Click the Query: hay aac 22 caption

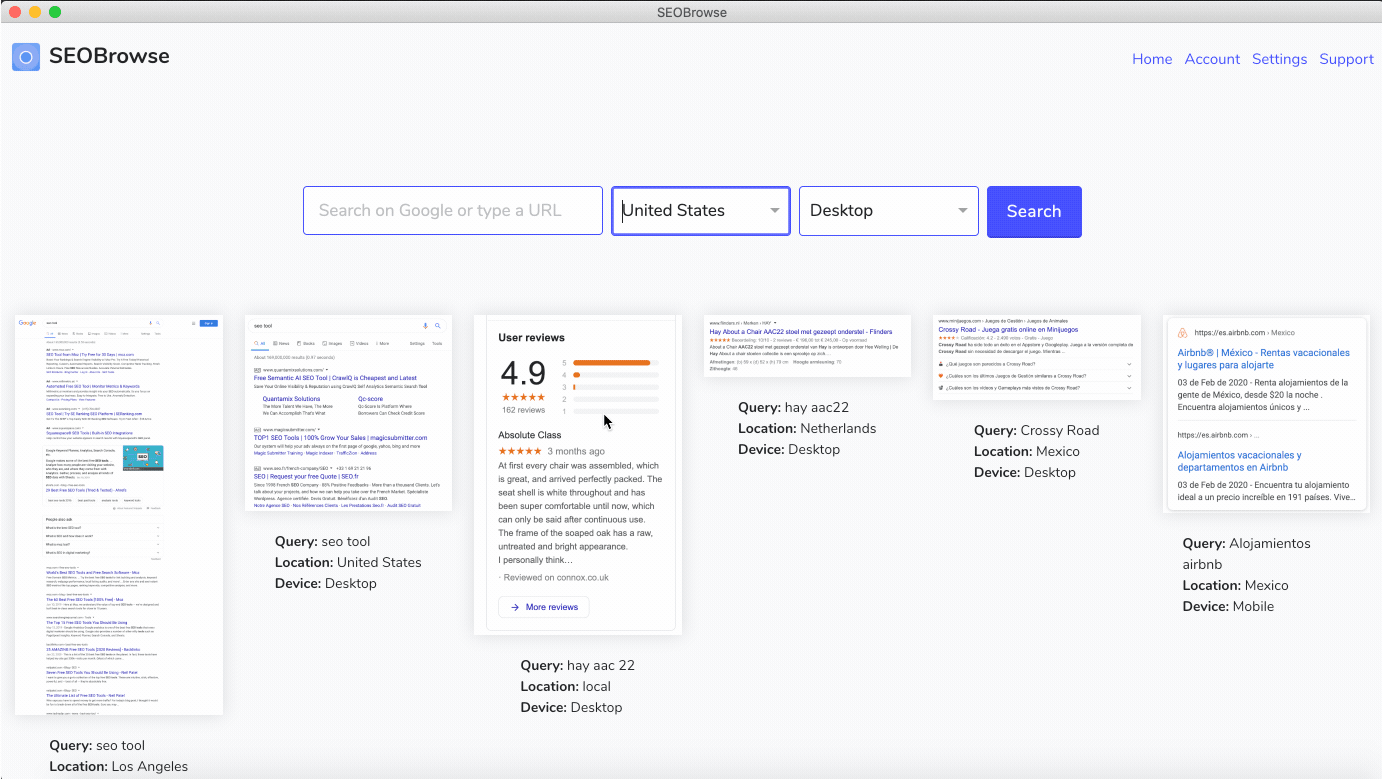tap(578, 665)
